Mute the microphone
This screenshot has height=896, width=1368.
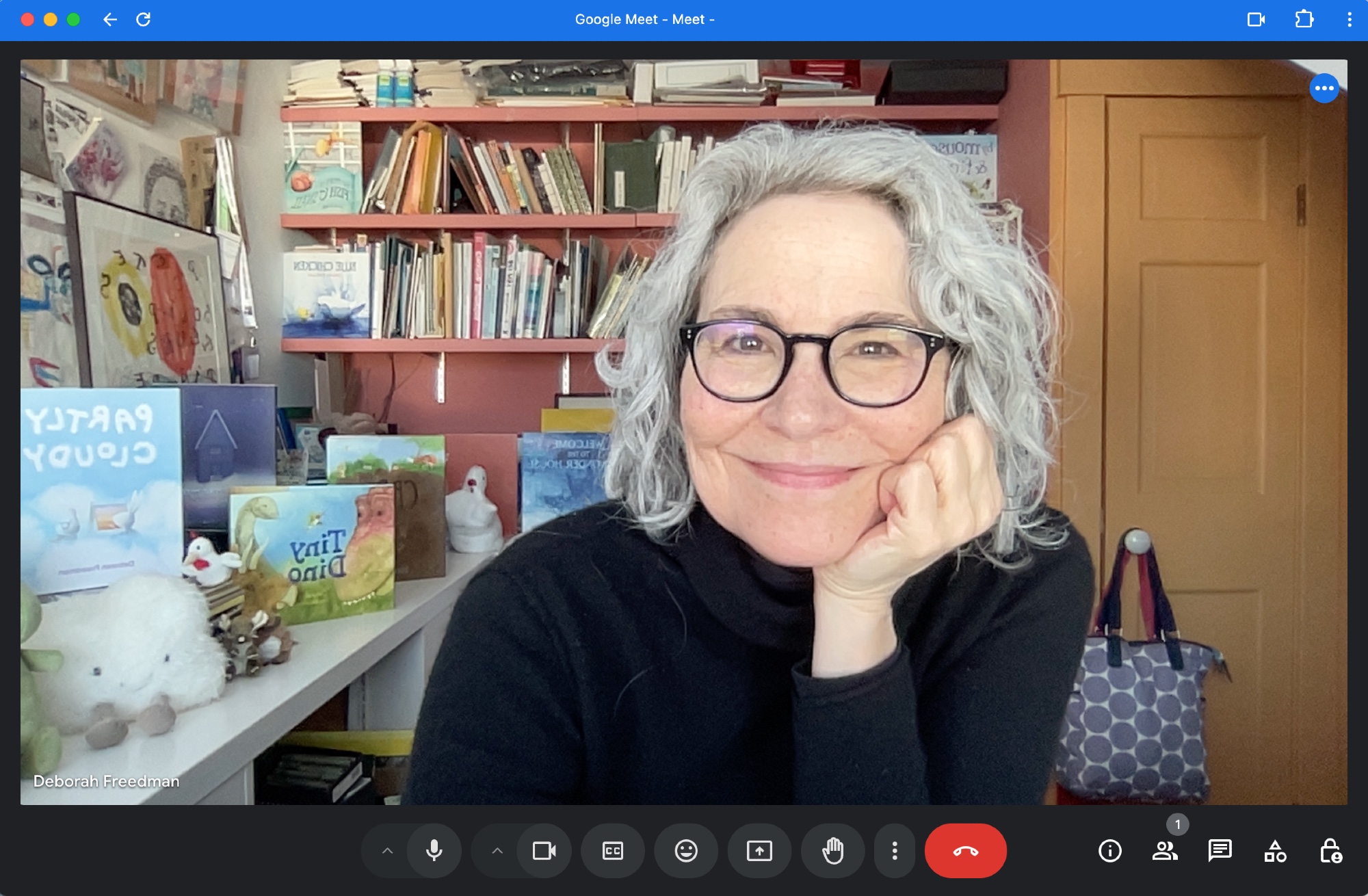tap(434, 851)
